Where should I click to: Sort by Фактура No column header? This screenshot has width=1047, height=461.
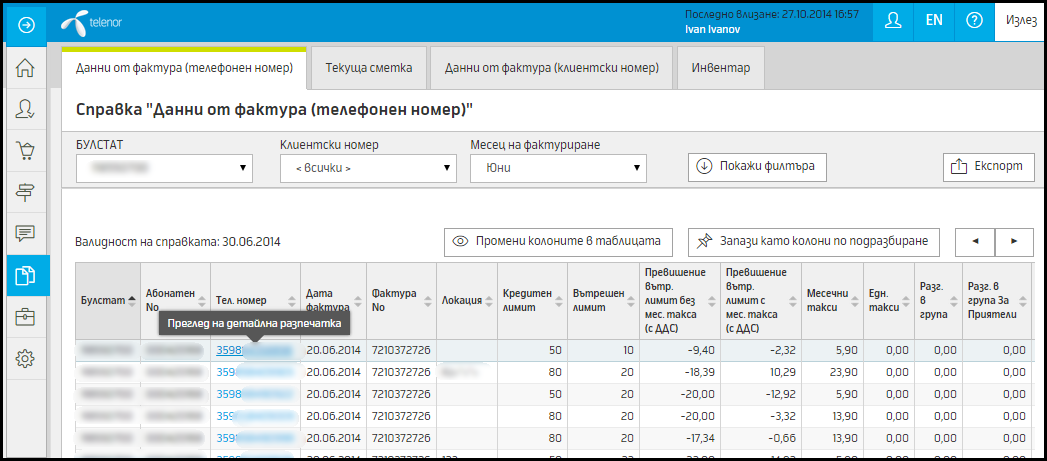point(401,301)
